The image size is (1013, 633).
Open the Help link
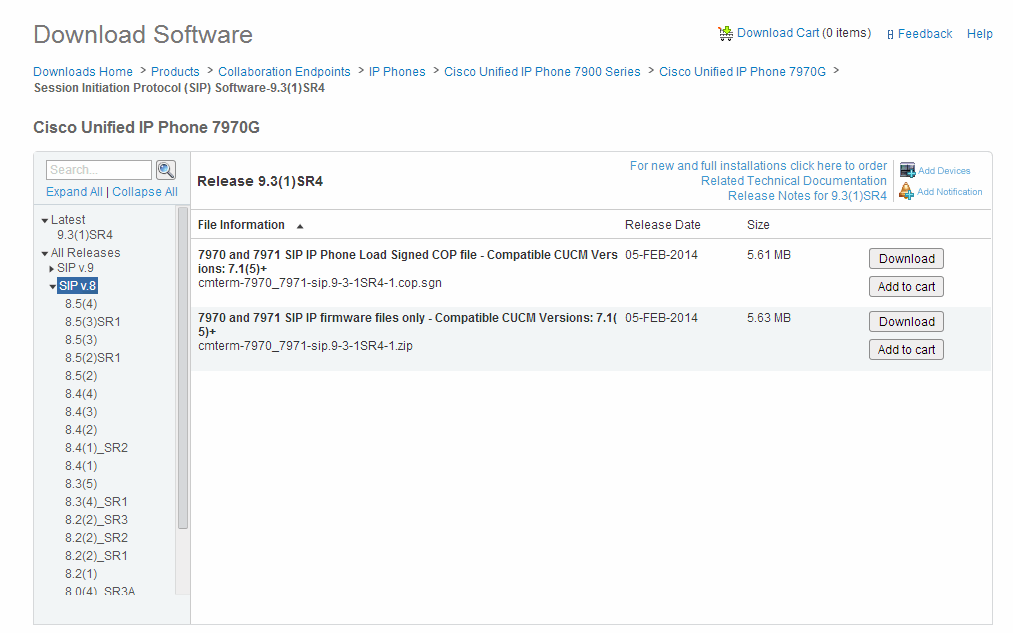[979, 34]
